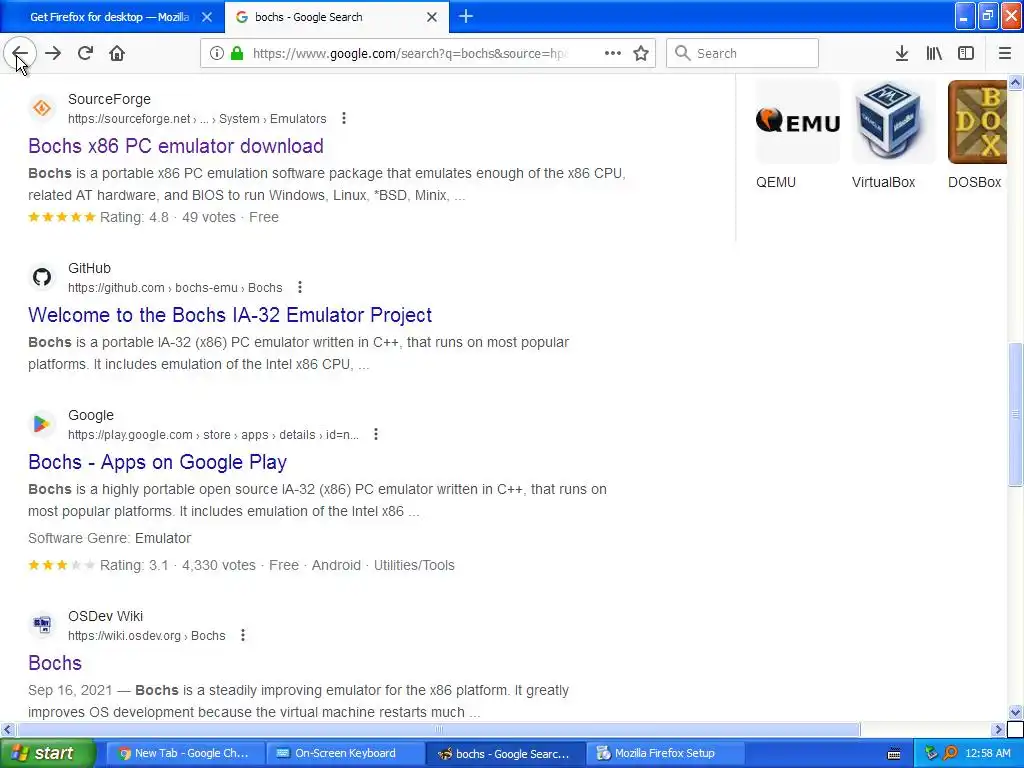Close the Get Firefox for desktop tab
This screenshot has width=1024, height=768.
(206, 17)
